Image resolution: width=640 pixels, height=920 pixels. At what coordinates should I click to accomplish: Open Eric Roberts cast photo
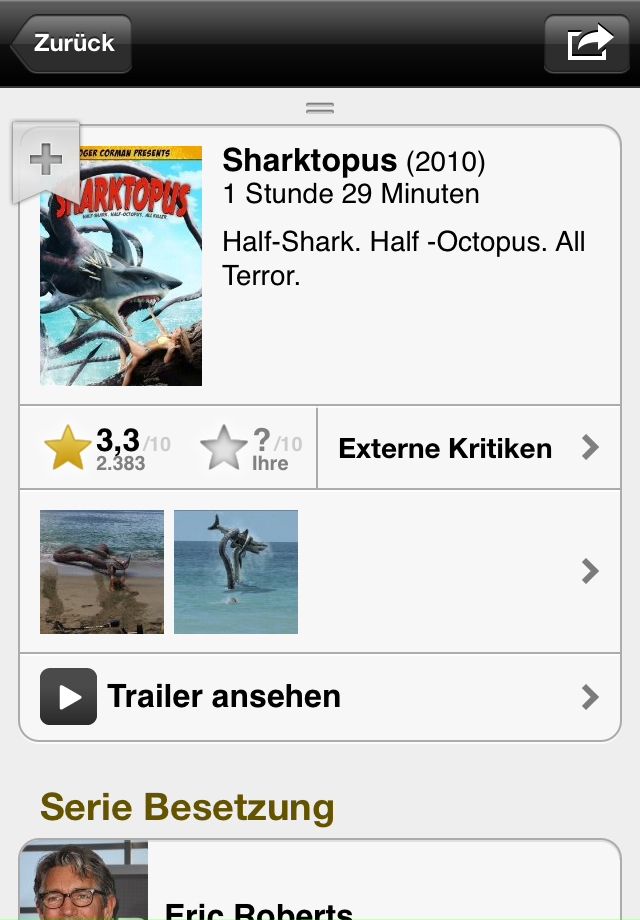(84, 881)
